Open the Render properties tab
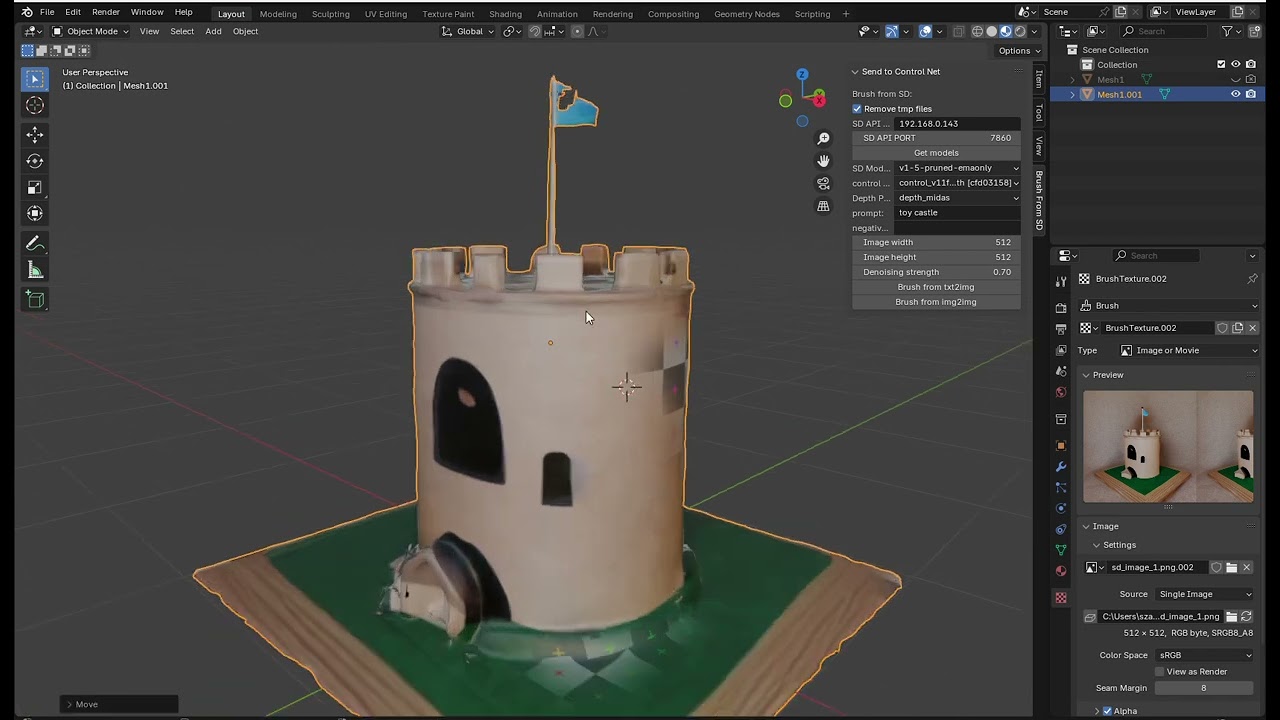Image resolution: width=1280 pixels, height=720 pixels. pyautogui.click(x=1061, y=308)
